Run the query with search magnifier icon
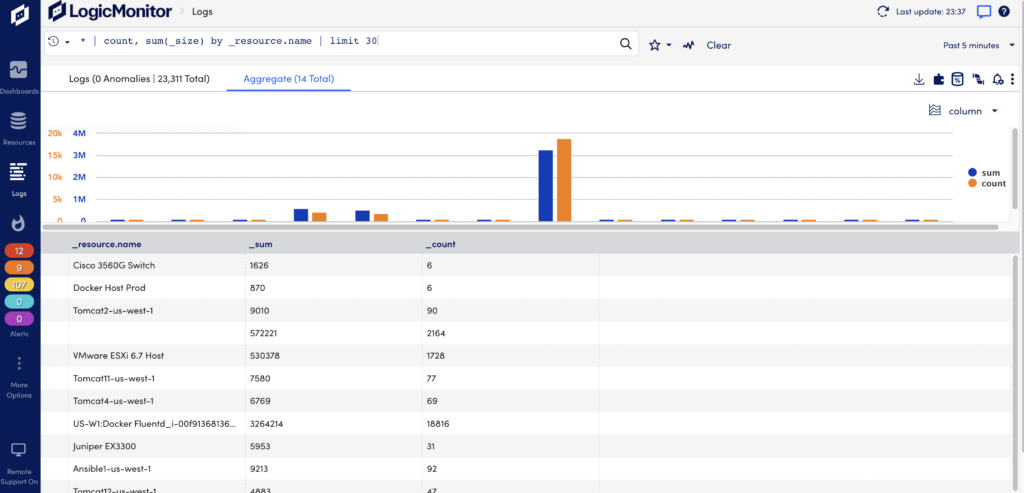The height and width of the screenshot is (493, 1024). coord(625,44)
